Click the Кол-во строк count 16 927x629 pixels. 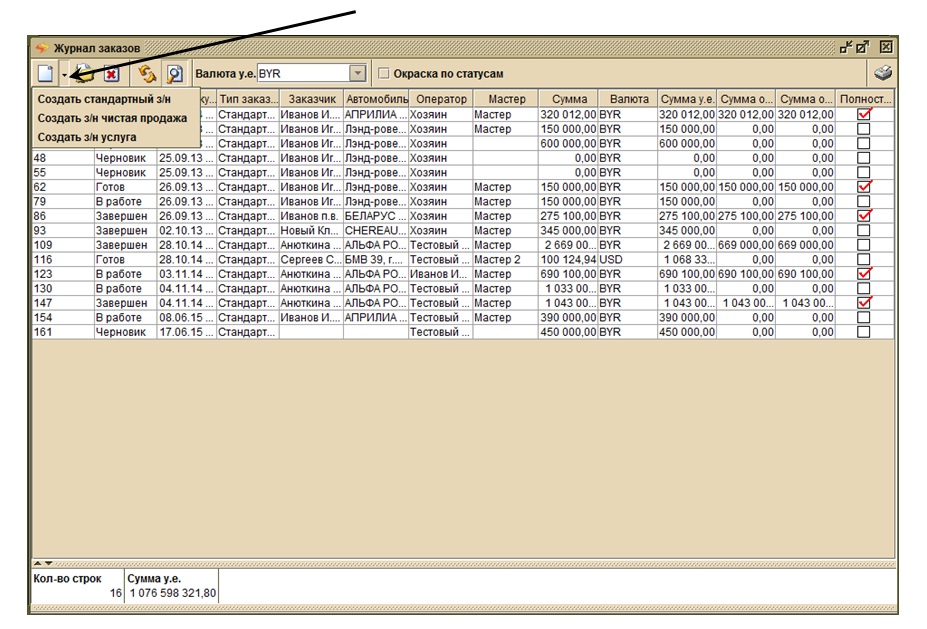[x=116, y=593]
